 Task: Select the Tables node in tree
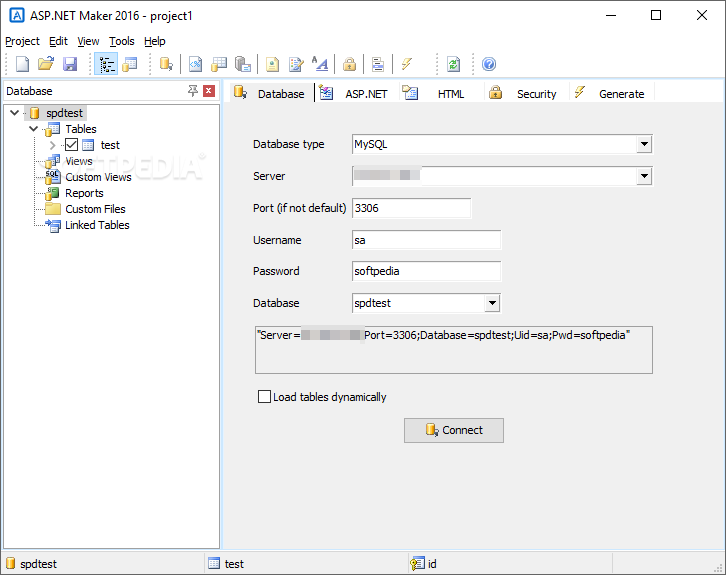[81, 129]
